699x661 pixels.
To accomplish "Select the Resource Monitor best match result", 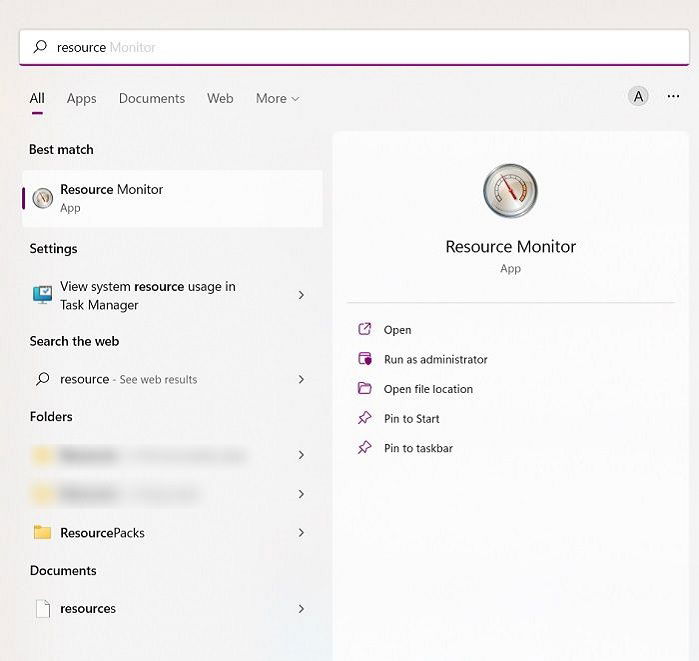I will [173, 198].
